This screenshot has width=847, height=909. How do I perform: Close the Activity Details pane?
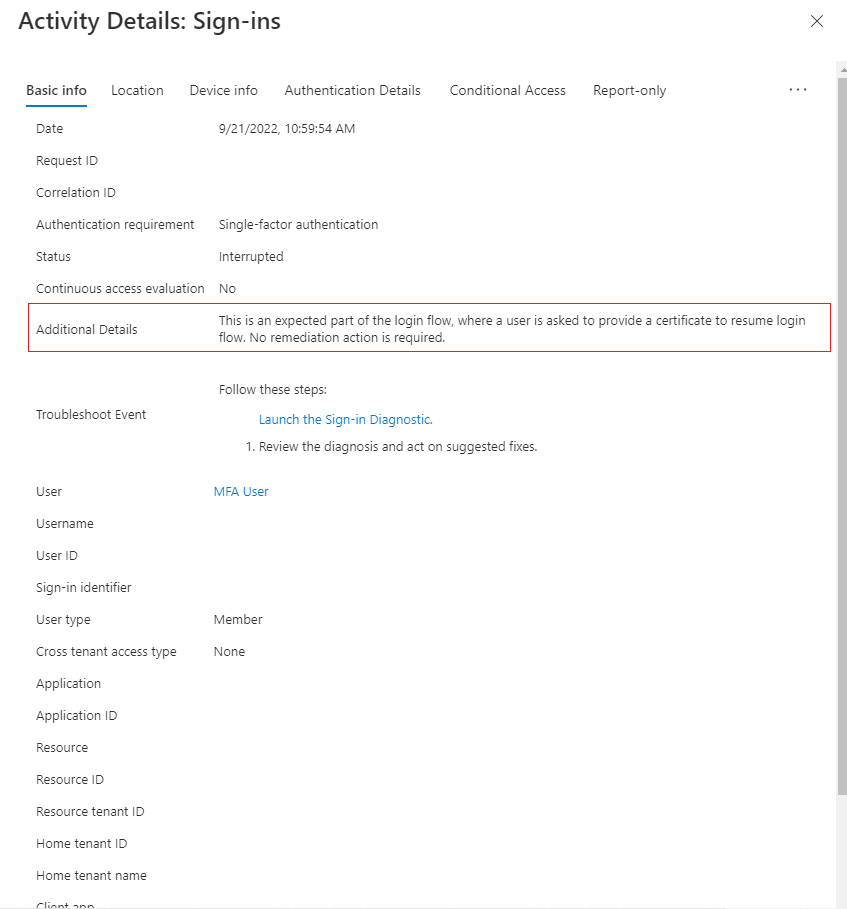[817, 21]
